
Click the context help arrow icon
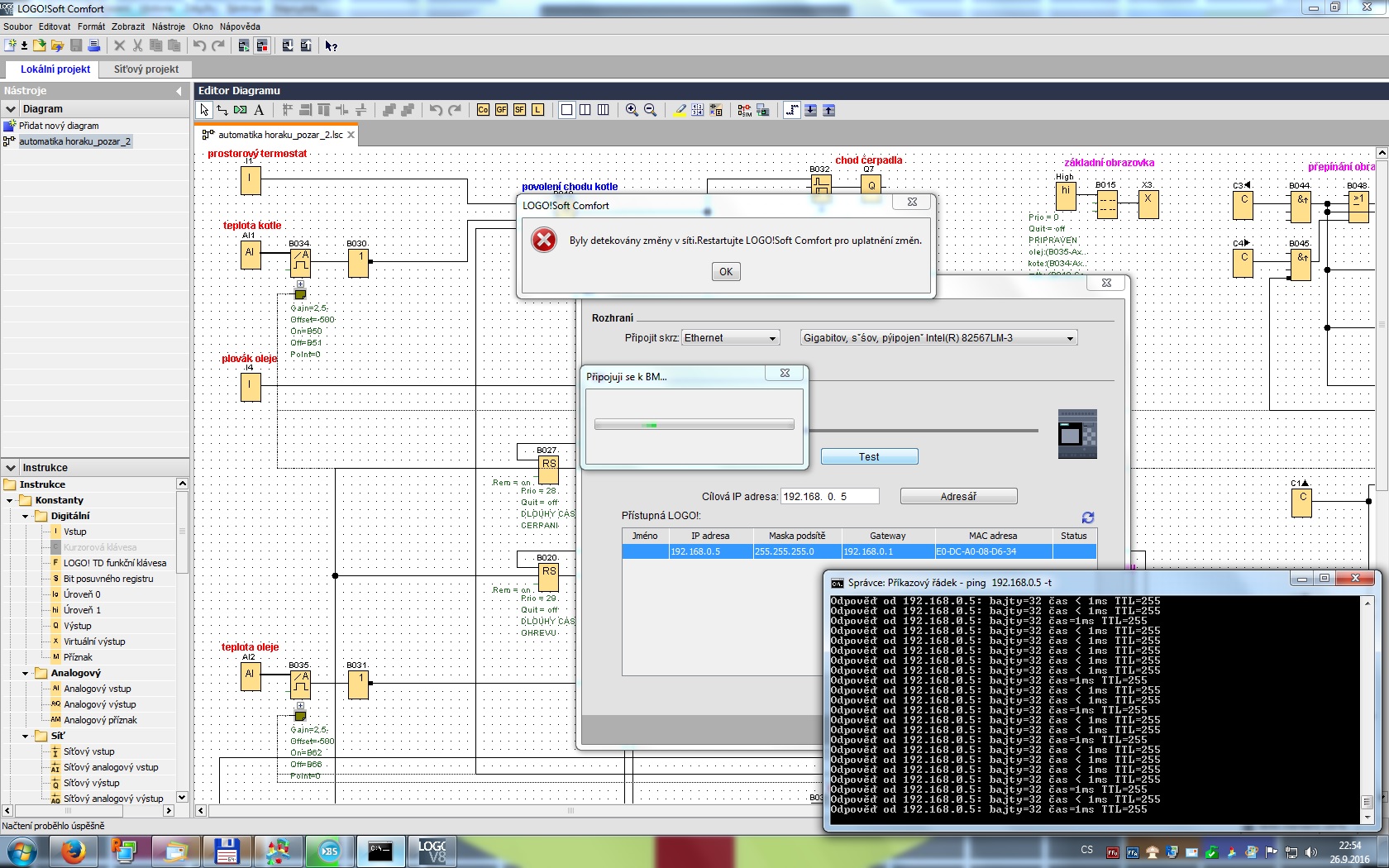click(331, 45)
